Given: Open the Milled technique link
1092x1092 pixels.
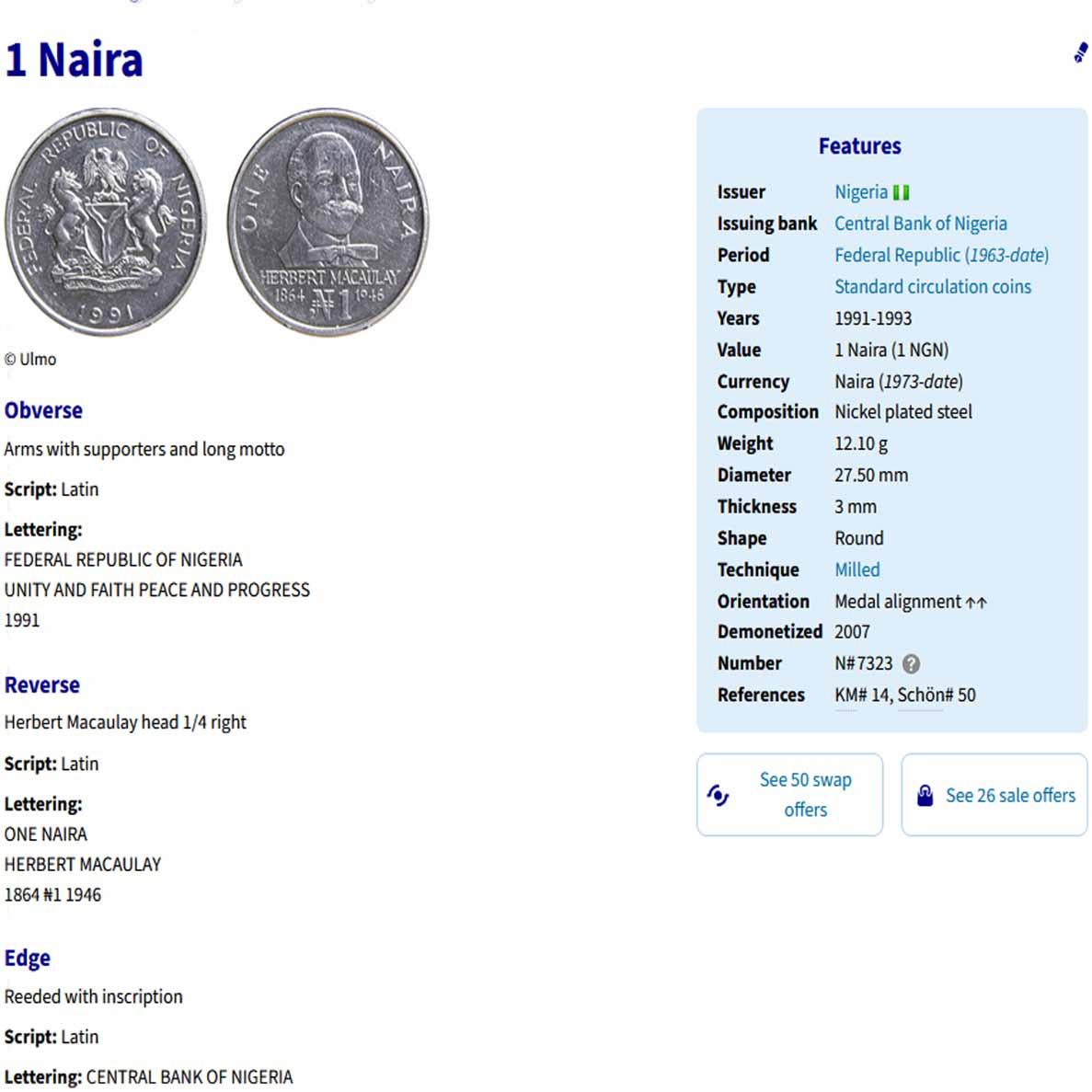Looking at the screenshot, I should point(856,569).
